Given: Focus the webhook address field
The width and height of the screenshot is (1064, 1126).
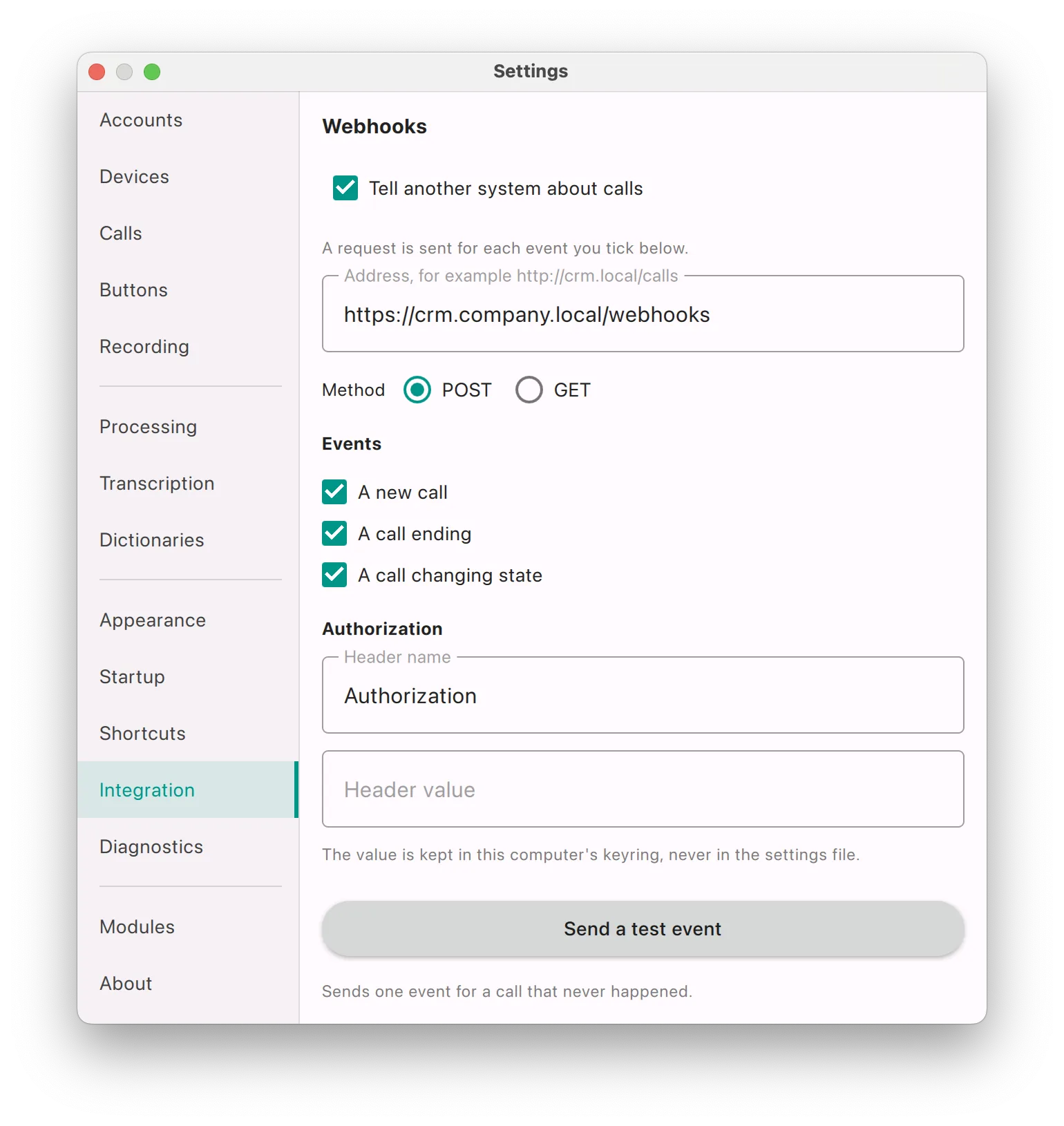Looking at the screenshot, I should [x=643, y=314].
